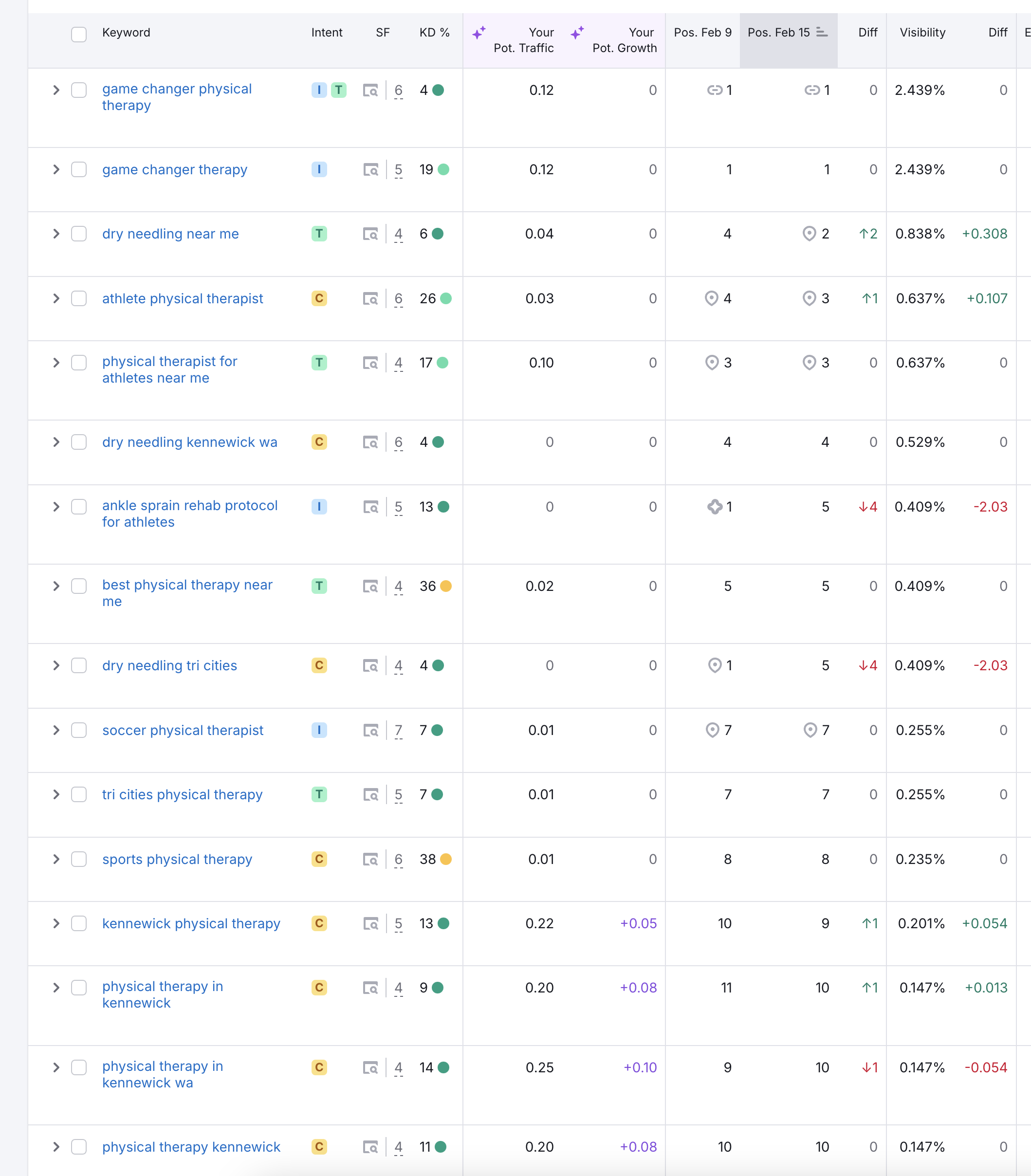Check the box for "physical therapy in kennewick wa"

click(x=79, y=1068)
